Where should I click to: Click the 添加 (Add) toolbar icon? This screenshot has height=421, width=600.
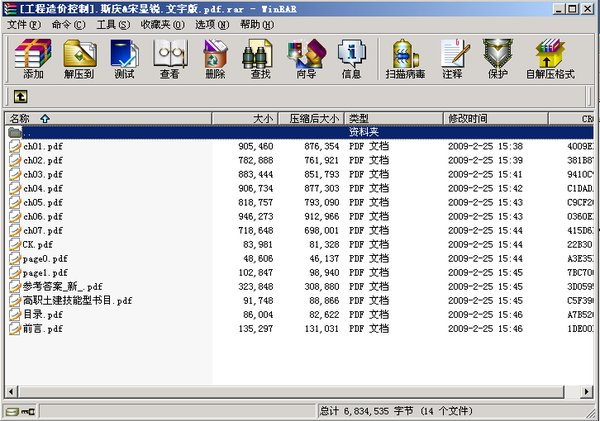pyautogui.click(x=33, y=59)
